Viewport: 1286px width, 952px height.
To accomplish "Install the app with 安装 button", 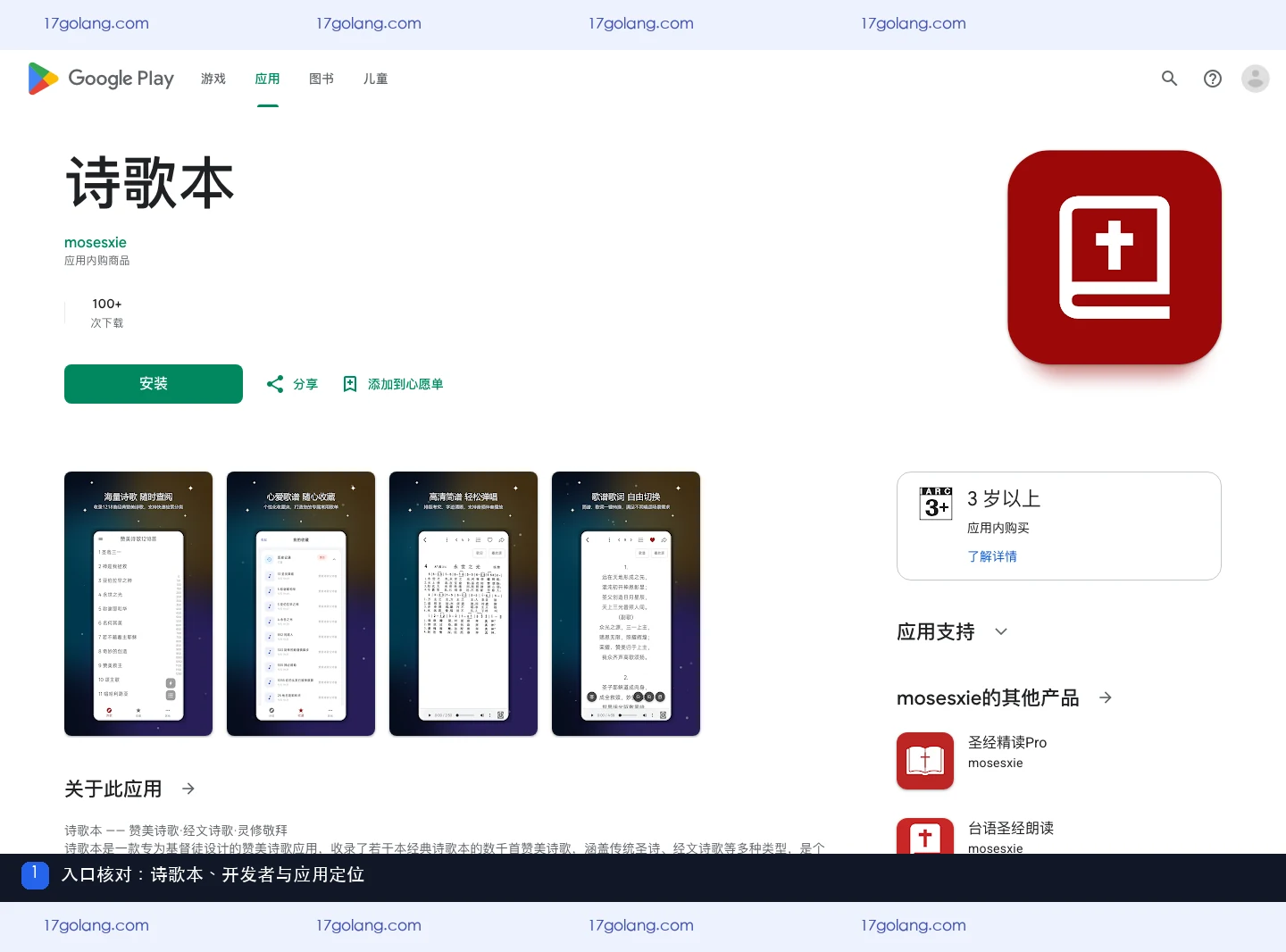I will pyautogui.click(x=154, y=384).
